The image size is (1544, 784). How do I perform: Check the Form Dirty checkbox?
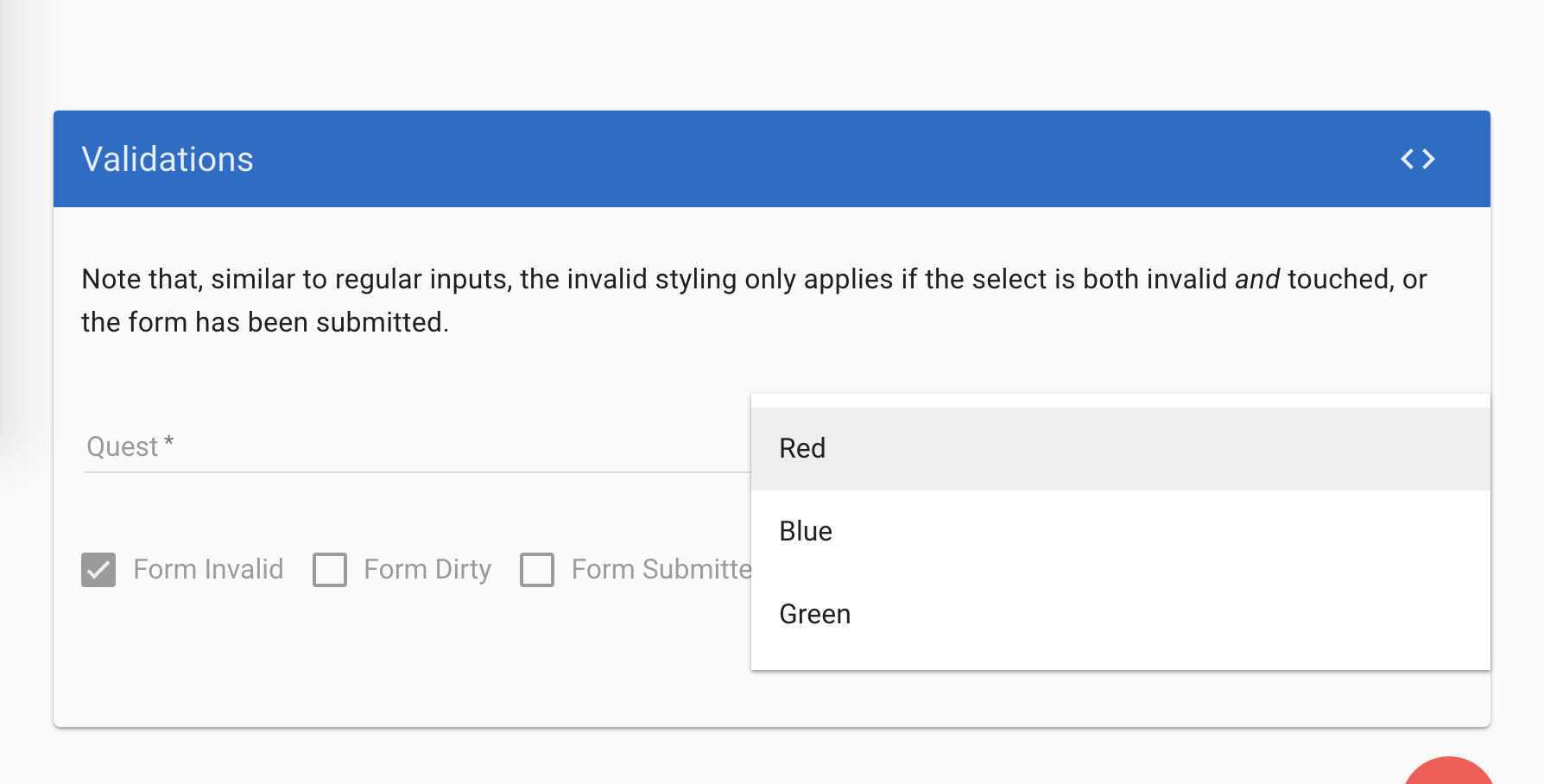tap(328, 569)
